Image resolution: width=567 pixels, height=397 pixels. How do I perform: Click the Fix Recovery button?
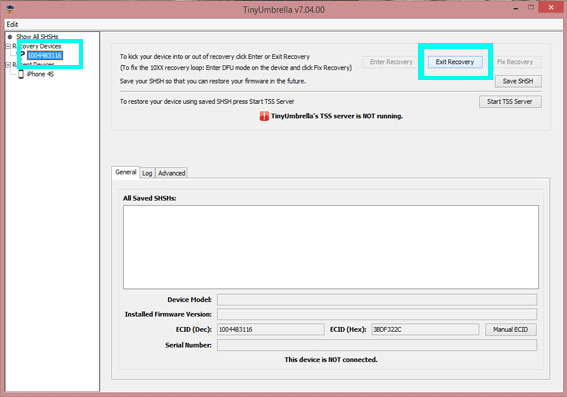pyautogui.click(x=515, y=62)
